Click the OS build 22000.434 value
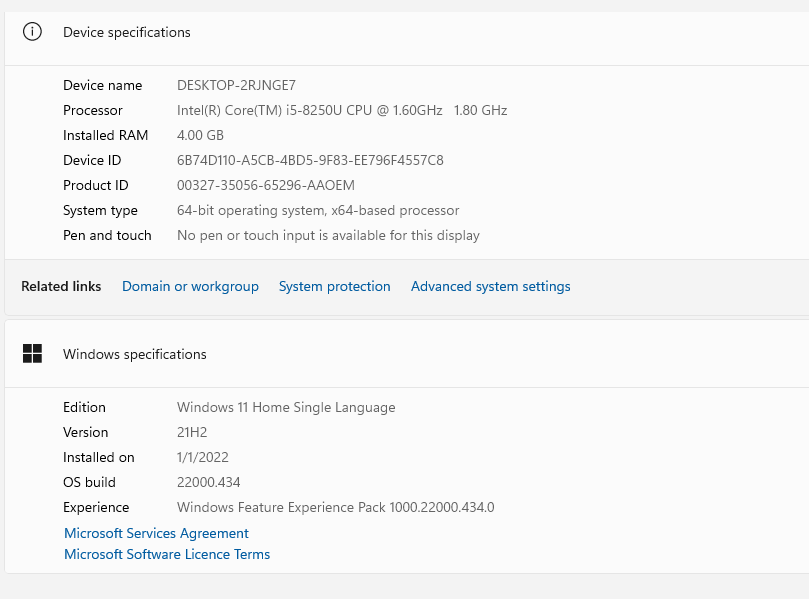 (x=208, y=482)
